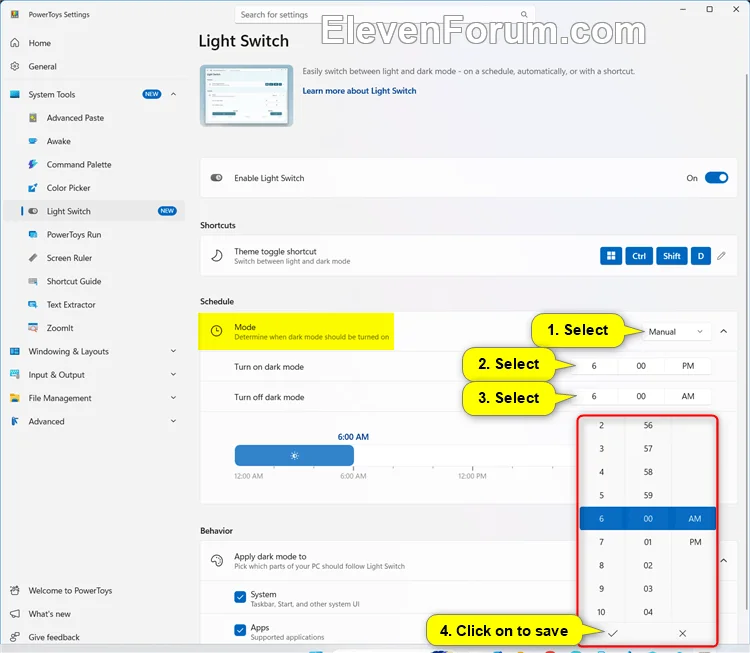Viewport: 750px width, 653px height.
Task: Choose minute 01 in time picker
Action: pos(648,542)
